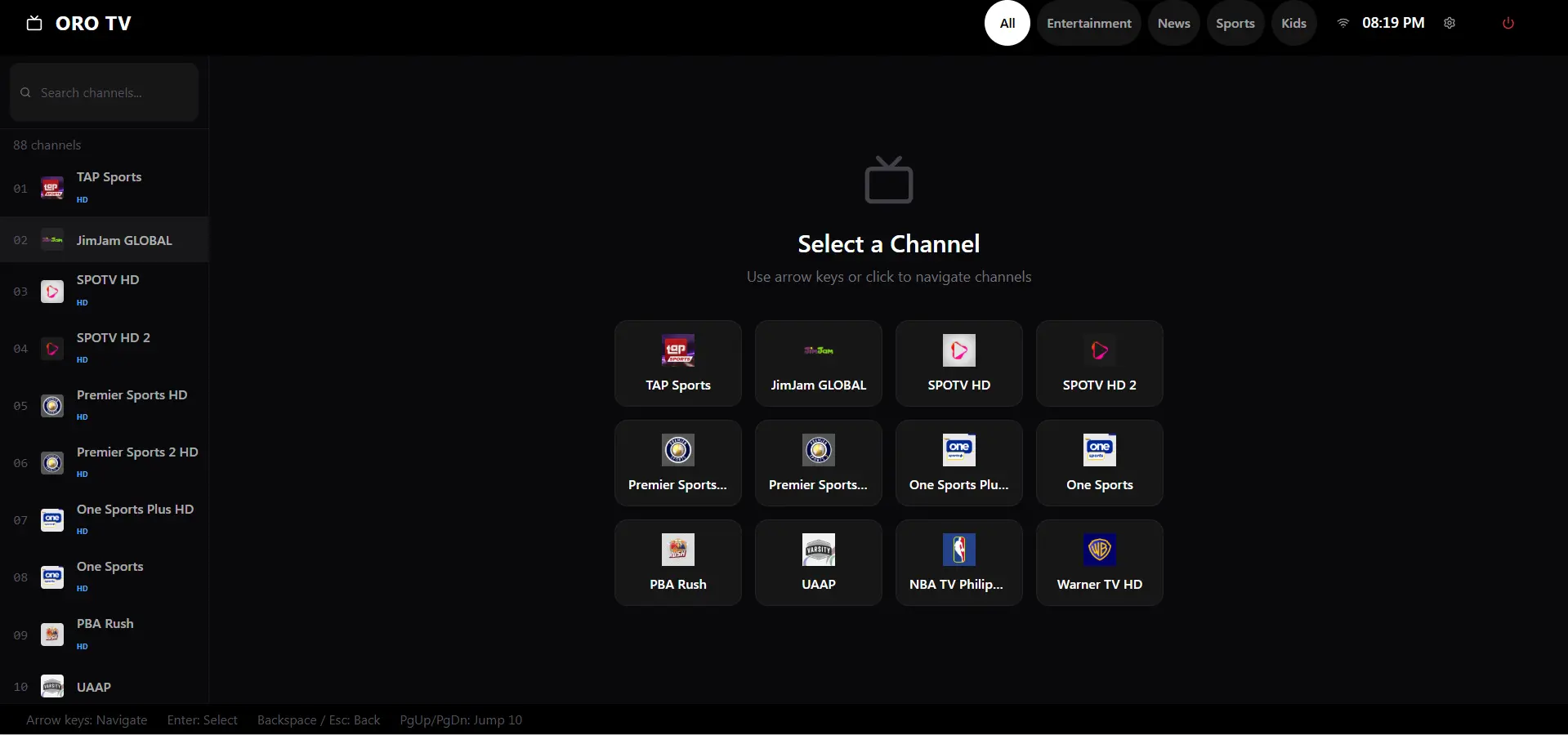The image size is (1568, 735).
Task: Select TAP Sports channel name in sidebar
Action: tap(109, 177)
